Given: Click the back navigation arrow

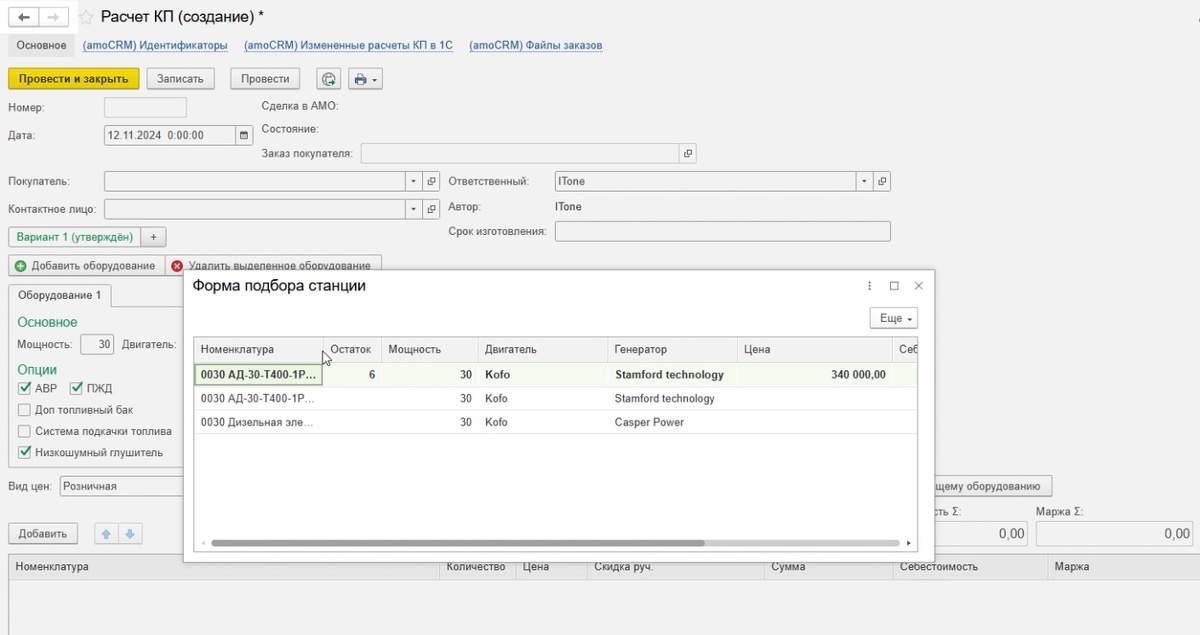Looking at the screenshot, I should [x=24, y=17].
